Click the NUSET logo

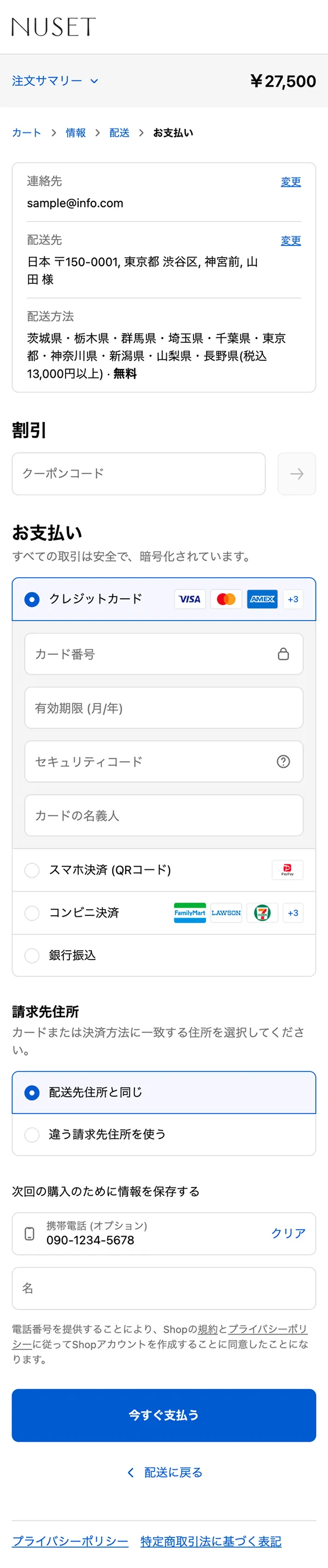pos(54,27)
